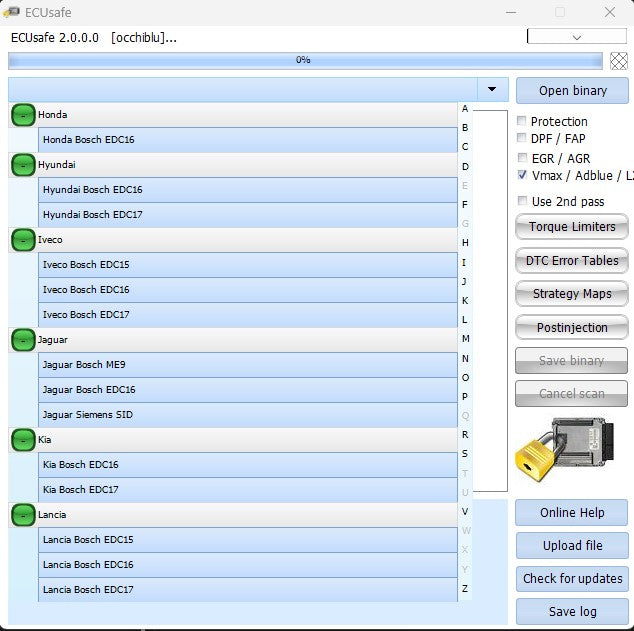Close the ECUsafe window
634x631 pixels.
[x=610, y=12]
